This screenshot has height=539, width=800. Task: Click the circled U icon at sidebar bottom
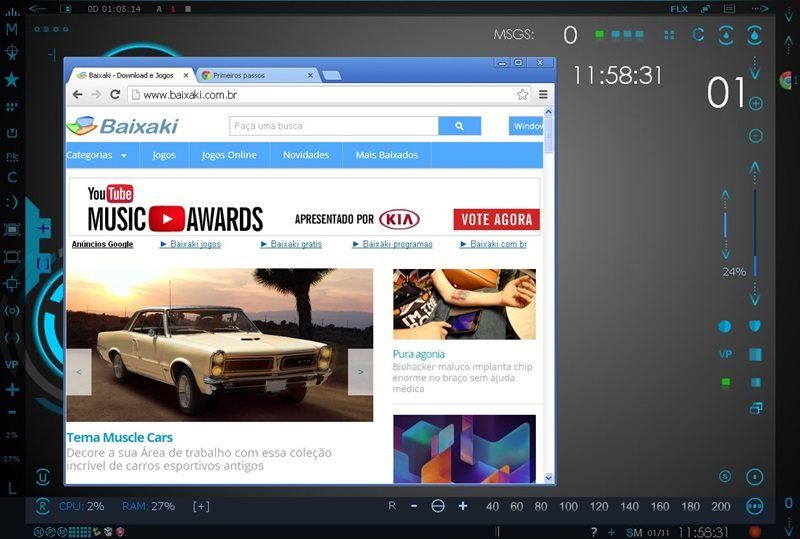point(42,477)
